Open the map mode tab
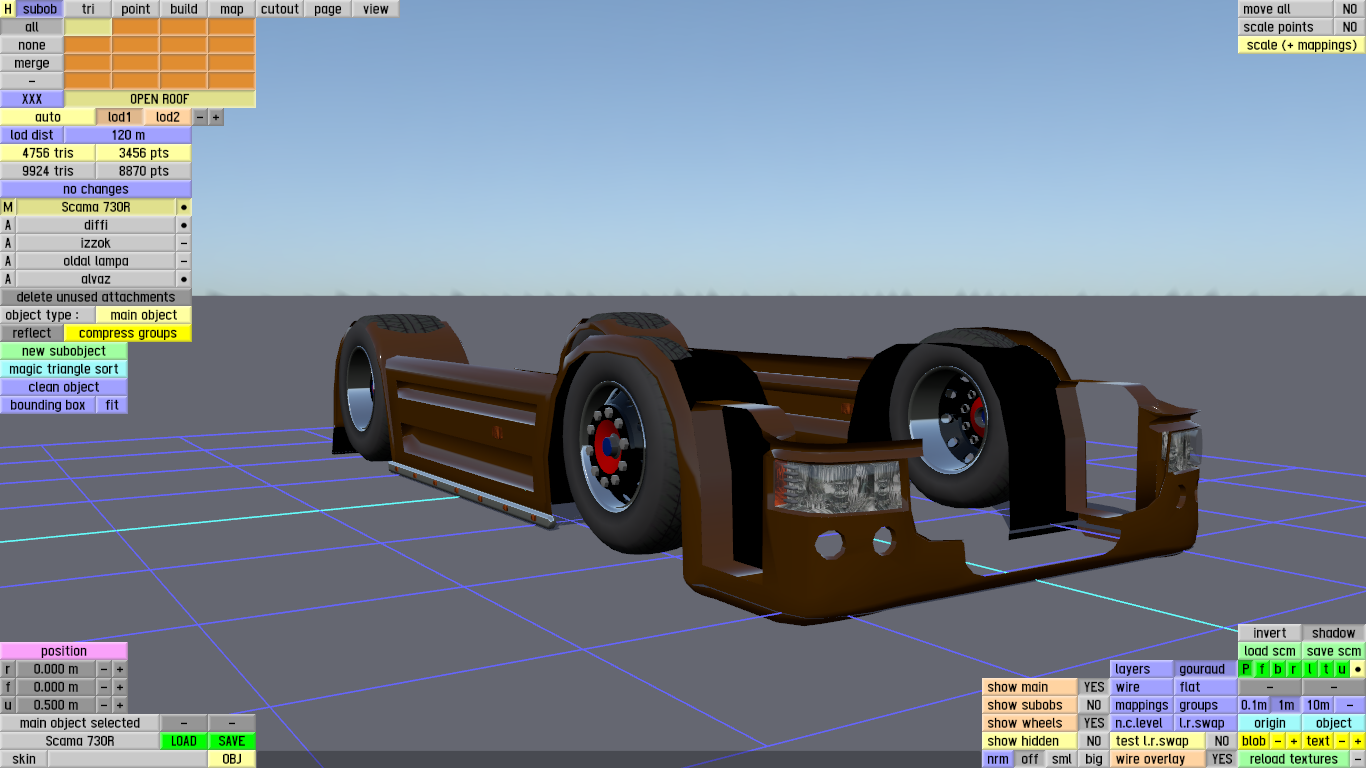 (x=232, y=9)
